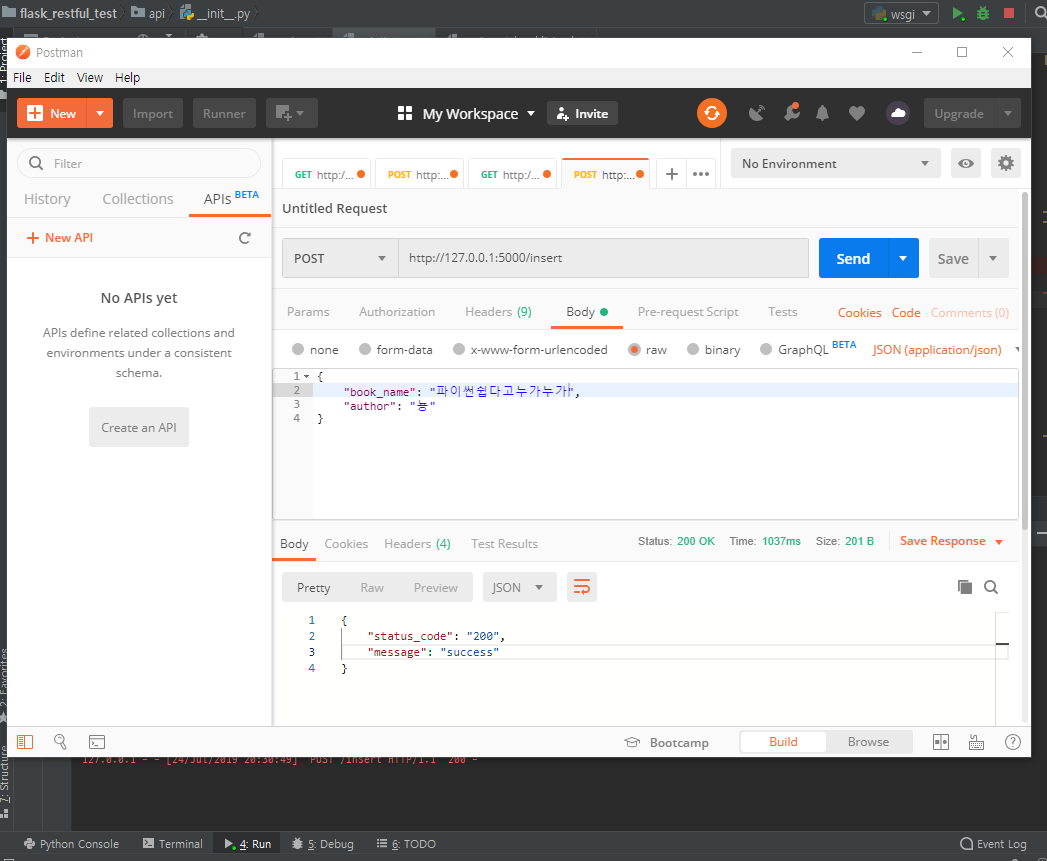
Task: Open the New button dropdown arrow
Action: [x=99, y=113]
